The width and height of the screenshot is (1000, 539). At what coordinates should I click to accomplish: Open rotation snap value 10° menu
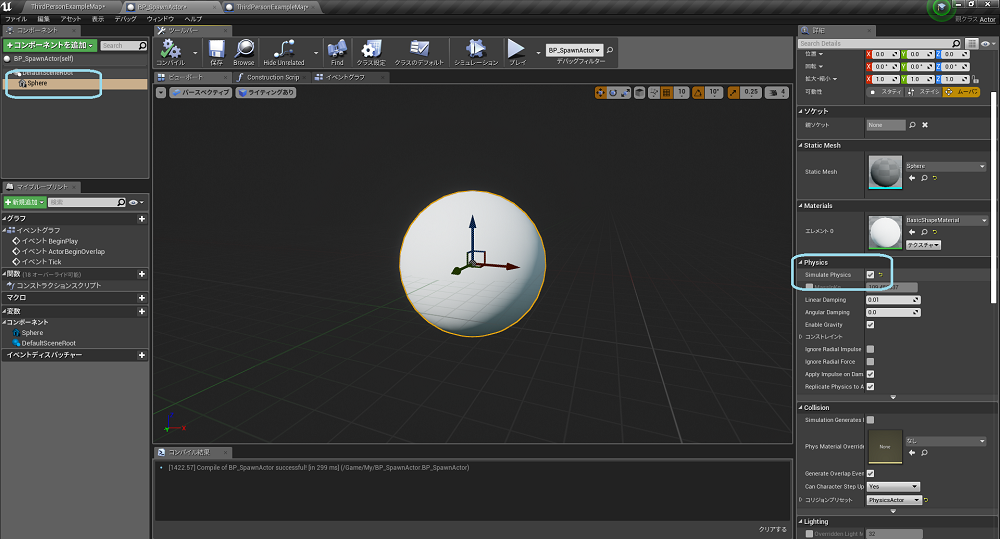[x=714, y=92]
